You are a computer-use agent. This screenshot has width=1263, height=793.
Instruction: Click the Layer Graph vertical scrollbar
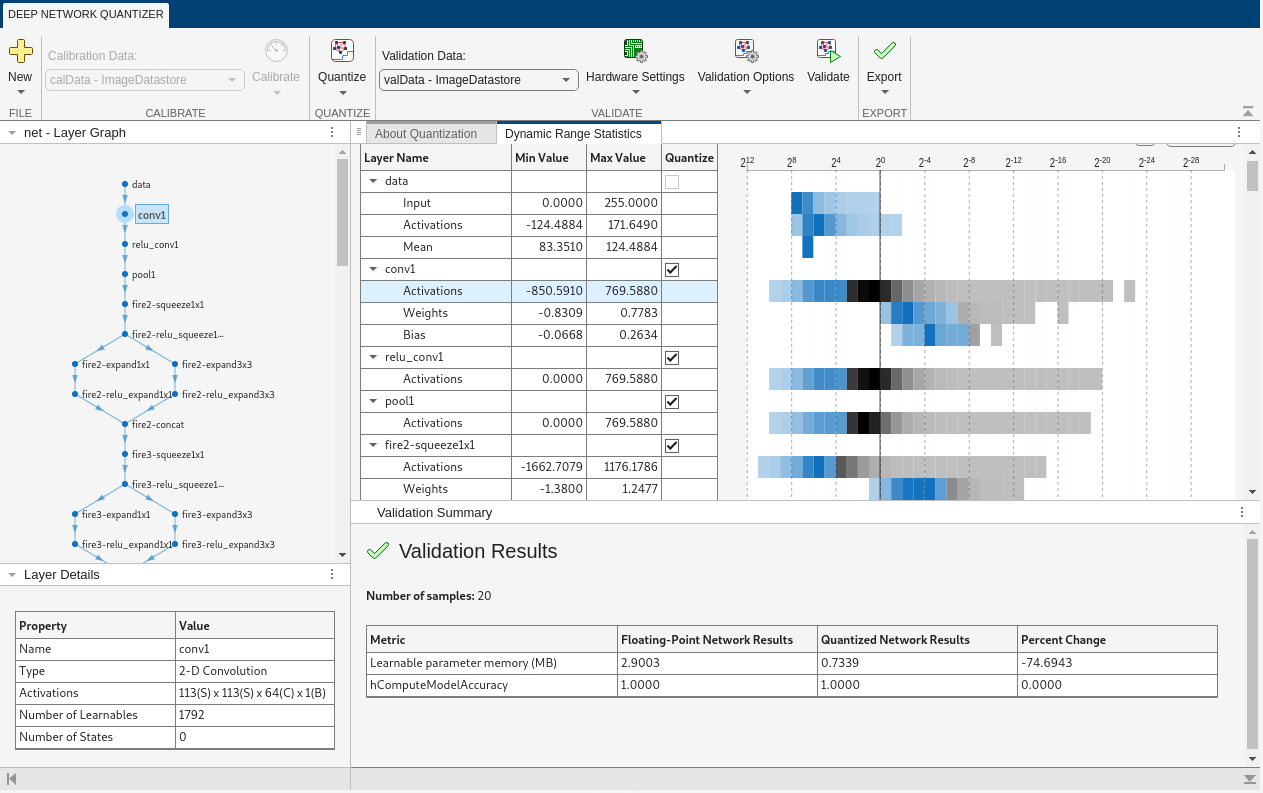point(342,210)
